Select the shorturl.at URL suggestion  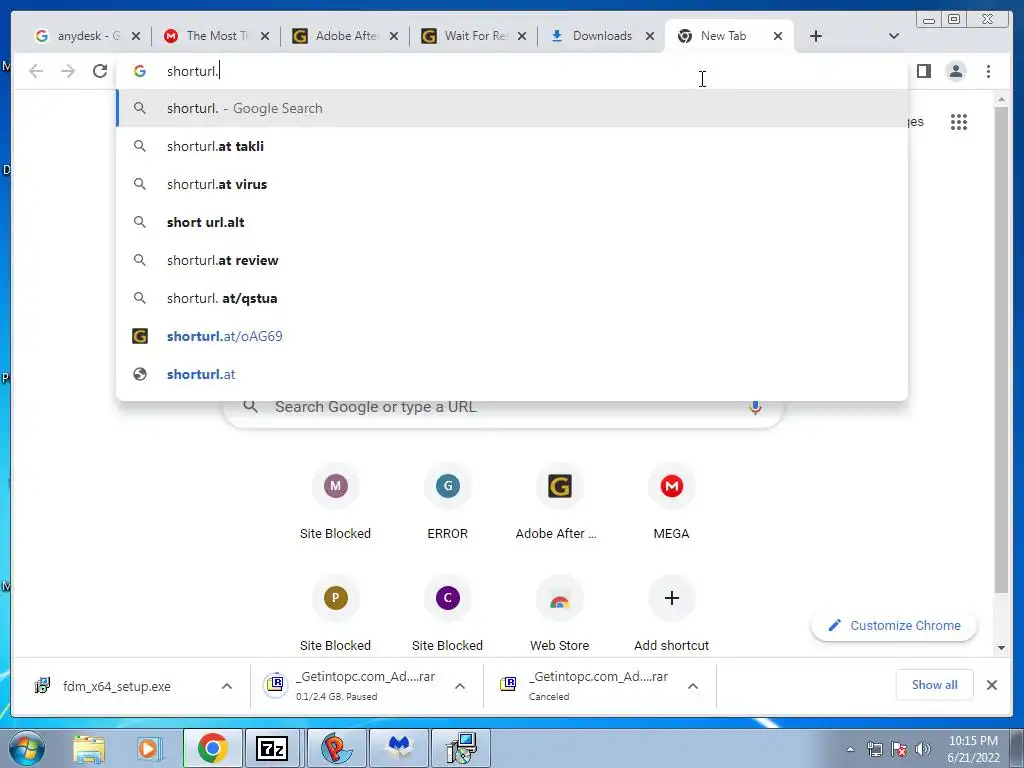pos(512,374)
